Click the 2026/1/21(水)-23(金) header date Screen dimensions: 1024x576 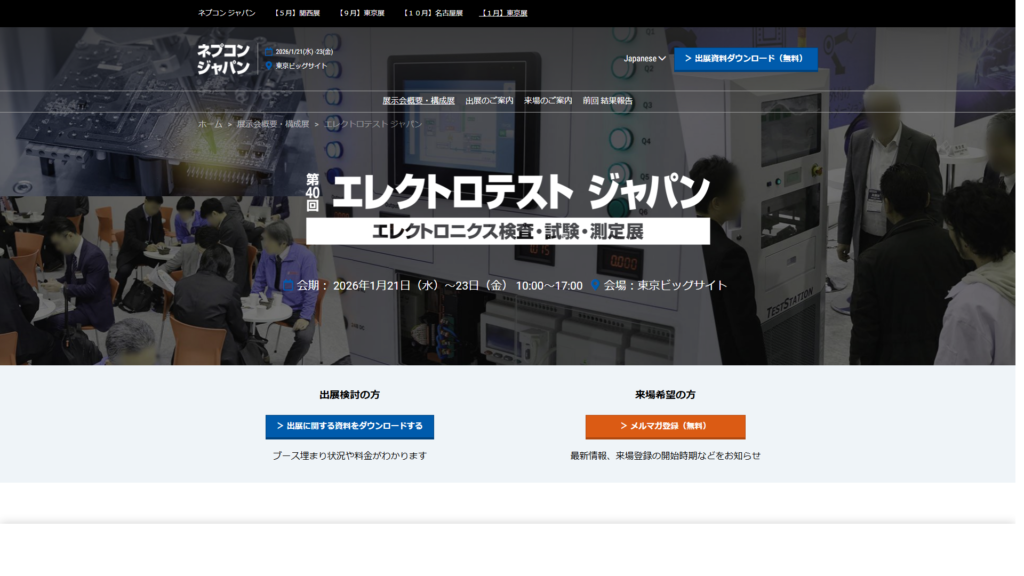tap(304, 52)
